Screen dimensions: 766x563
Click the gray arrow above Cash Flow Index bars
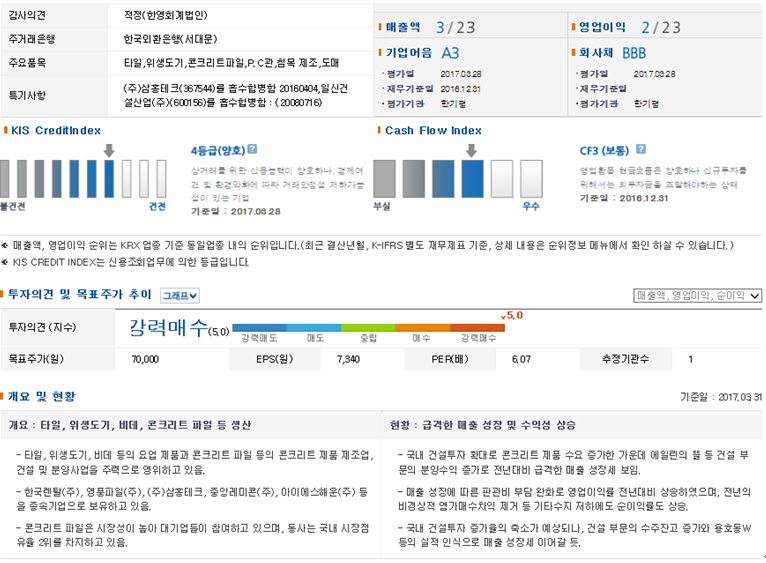click(x=471, y=151)
